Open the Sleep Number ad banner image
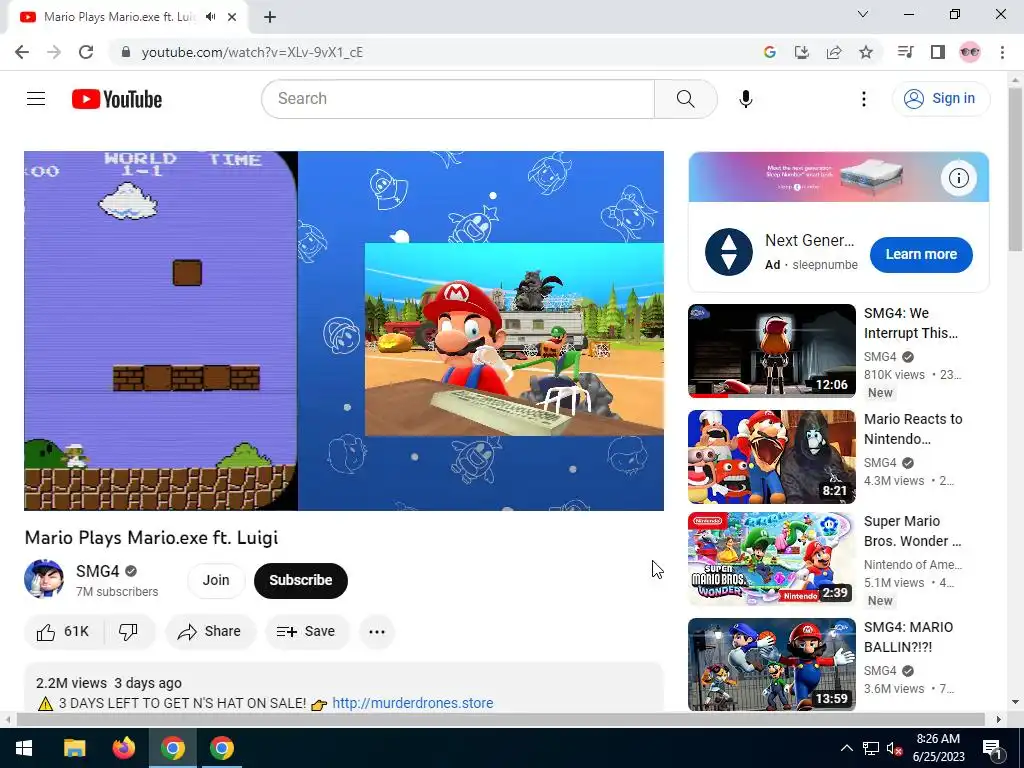 click(x=839, y=177)
